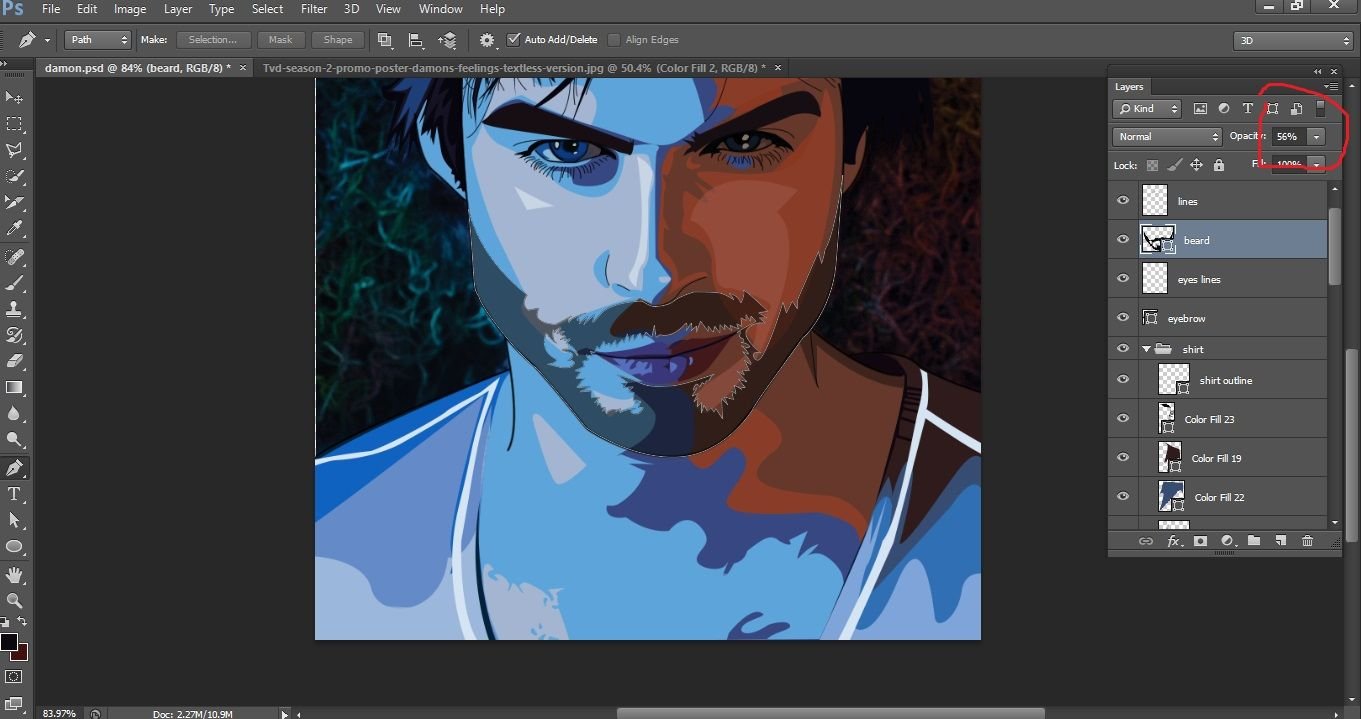Select the Brush tool
This screenshot has height=719, width=1361.
click(15, 283)
